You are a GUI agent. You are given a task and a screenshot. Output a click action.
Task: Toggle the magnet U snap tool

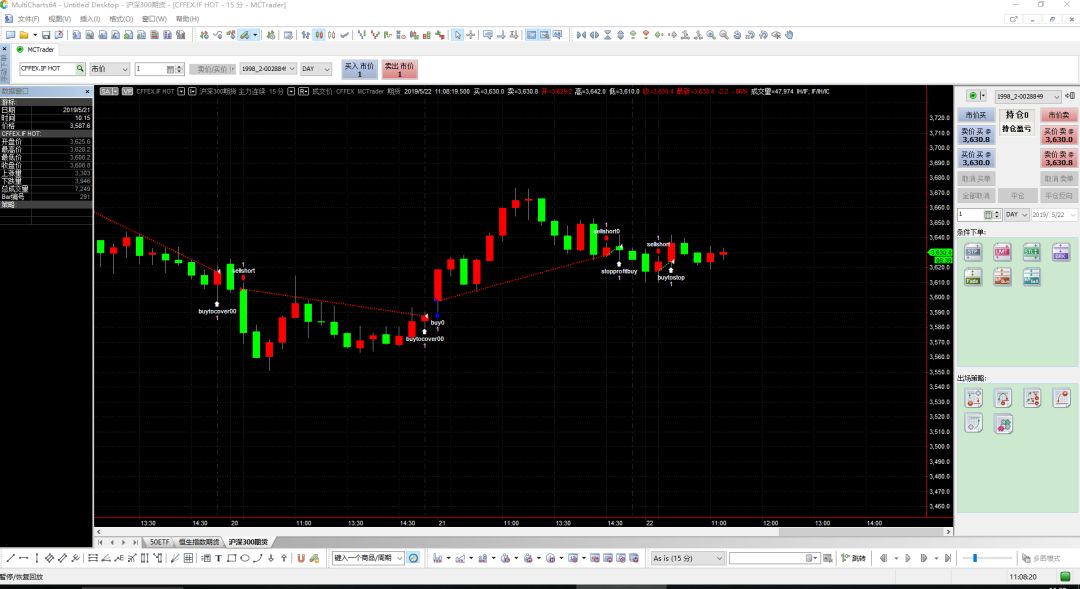coord(301,558)
